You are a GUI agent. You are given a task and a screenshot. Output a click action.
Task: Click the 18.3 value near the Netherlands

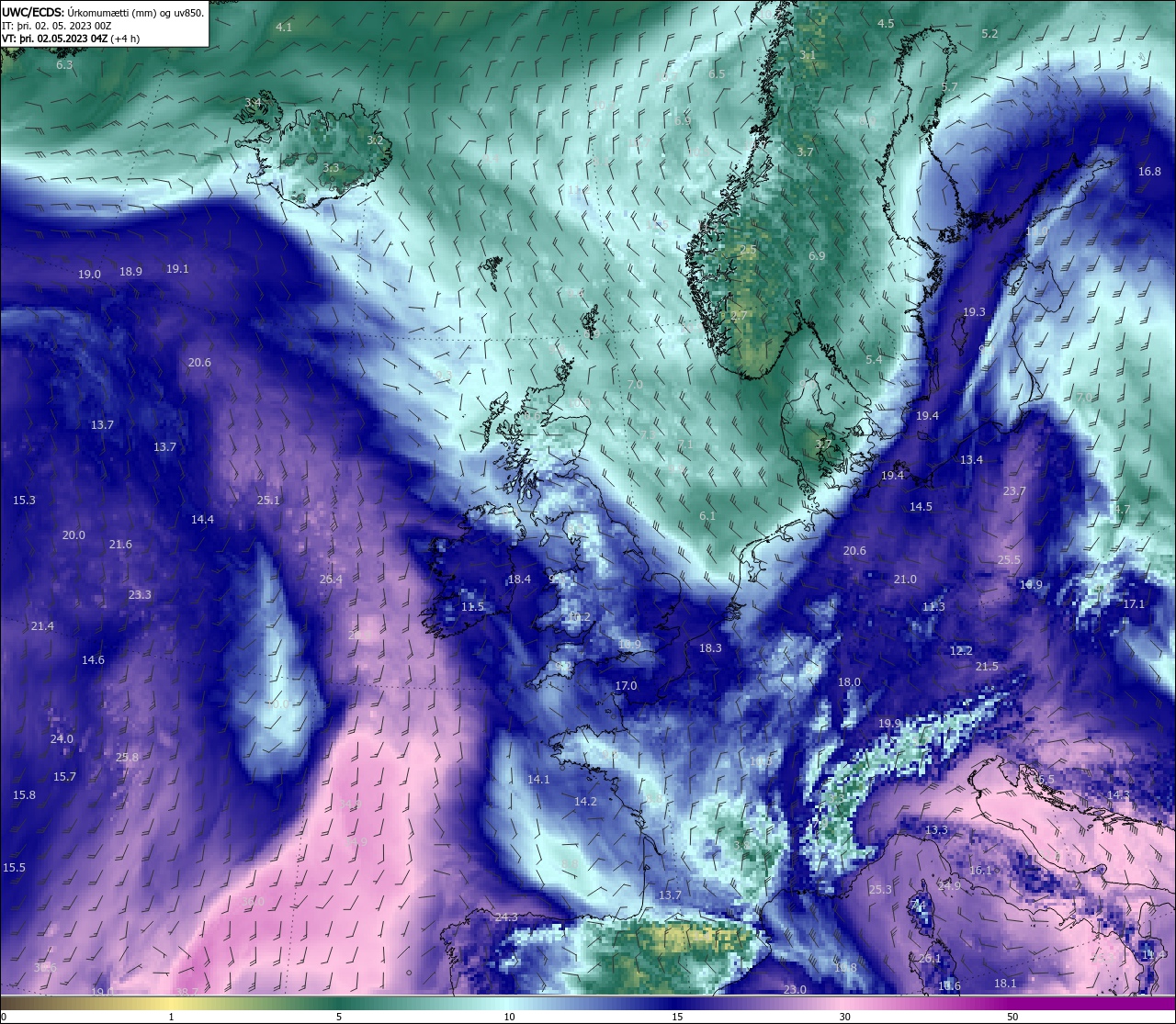coord(710,648)
